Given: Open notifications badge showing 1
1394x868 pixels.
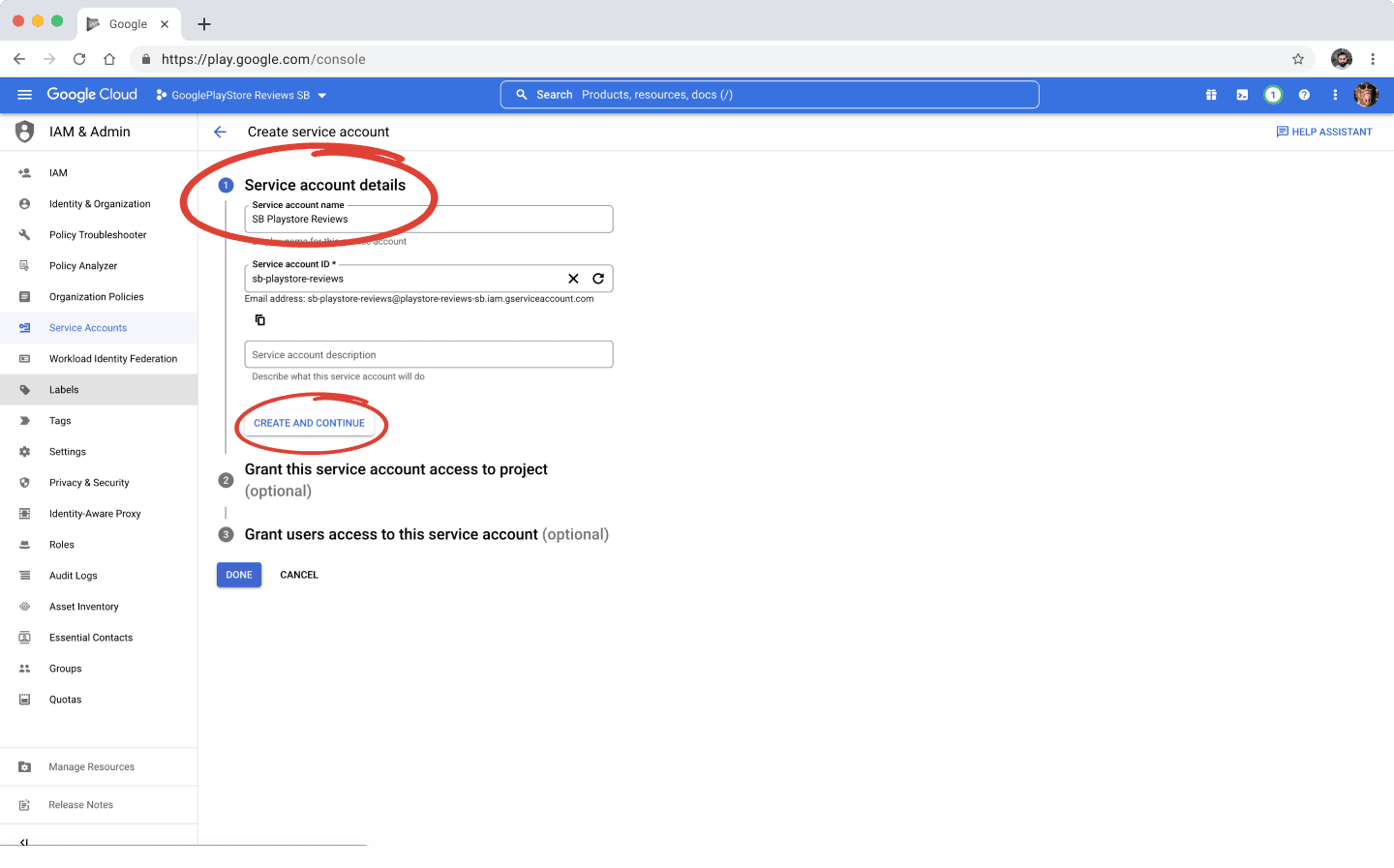Looking at the screenshot, I should click(x=1273, y=95).
